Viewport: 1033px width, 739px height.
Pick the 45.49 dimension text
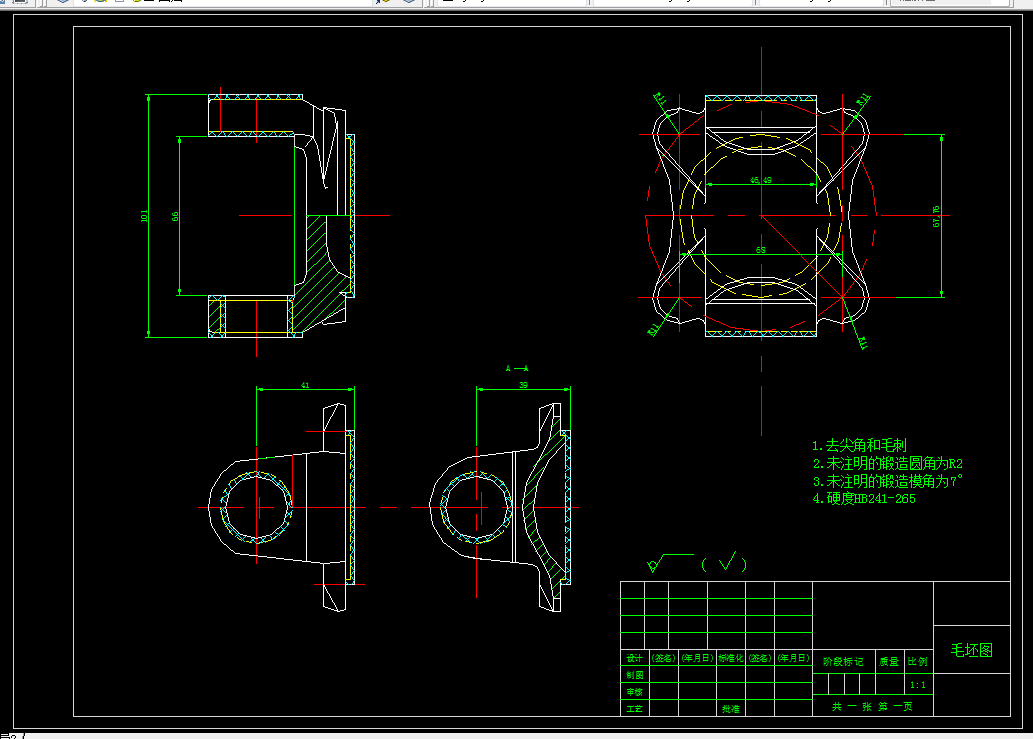(761, 180)
